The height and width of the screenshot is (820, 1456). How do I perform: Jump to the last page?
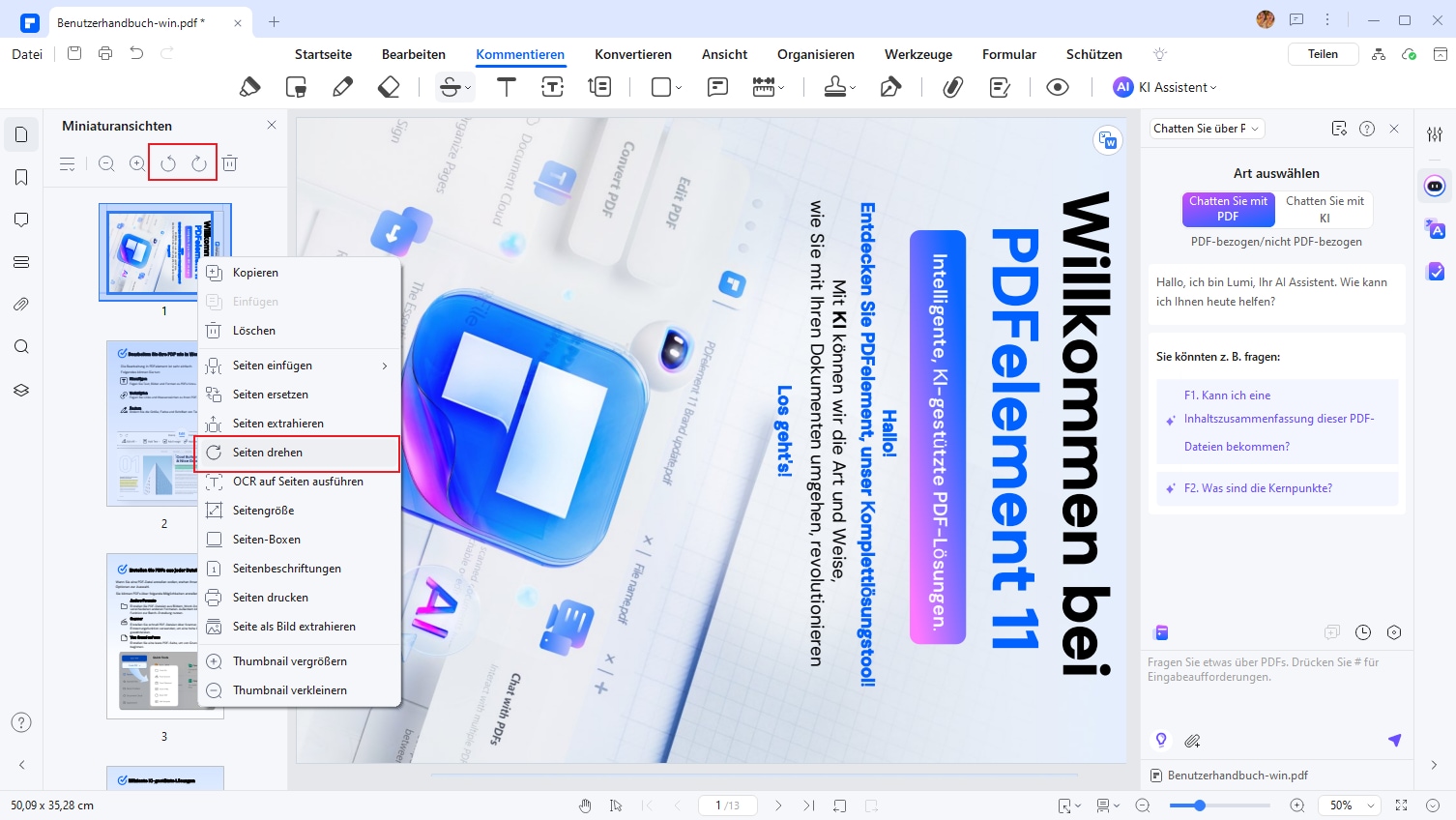click(x=809, y=805)
